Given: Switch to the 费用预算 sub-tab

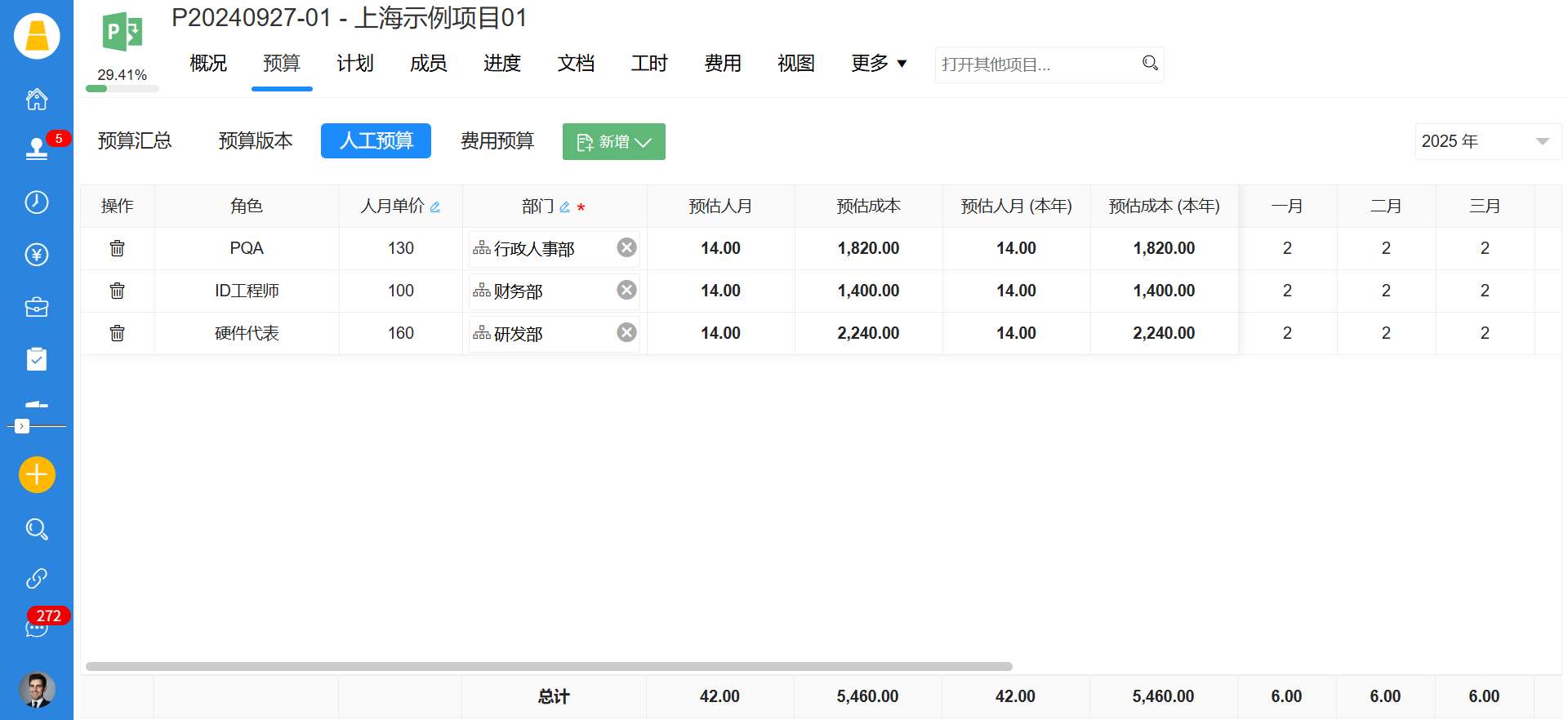Looking at the screenshot, I should click(497, 141).
